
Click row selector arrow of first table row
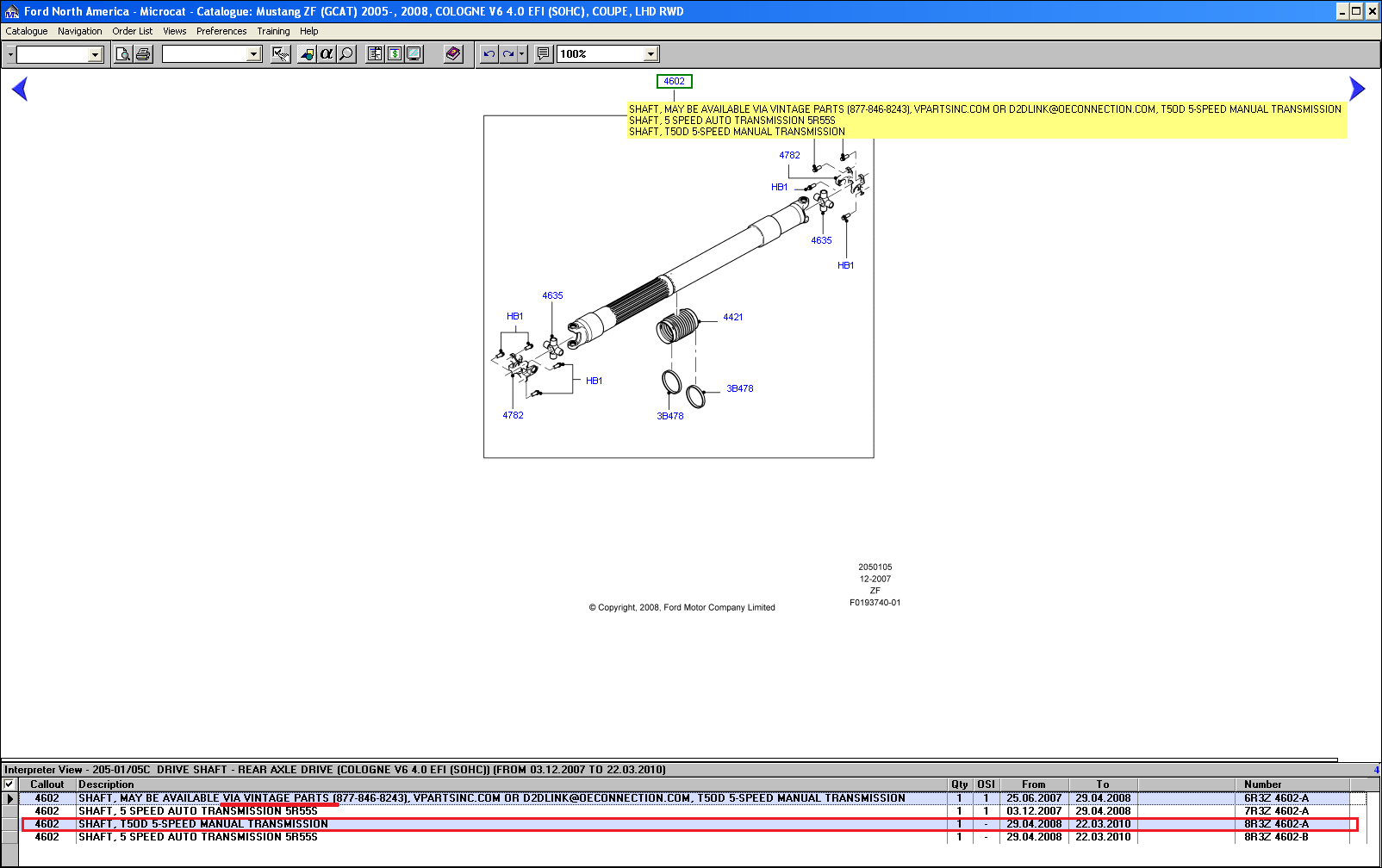pos(9,799)
